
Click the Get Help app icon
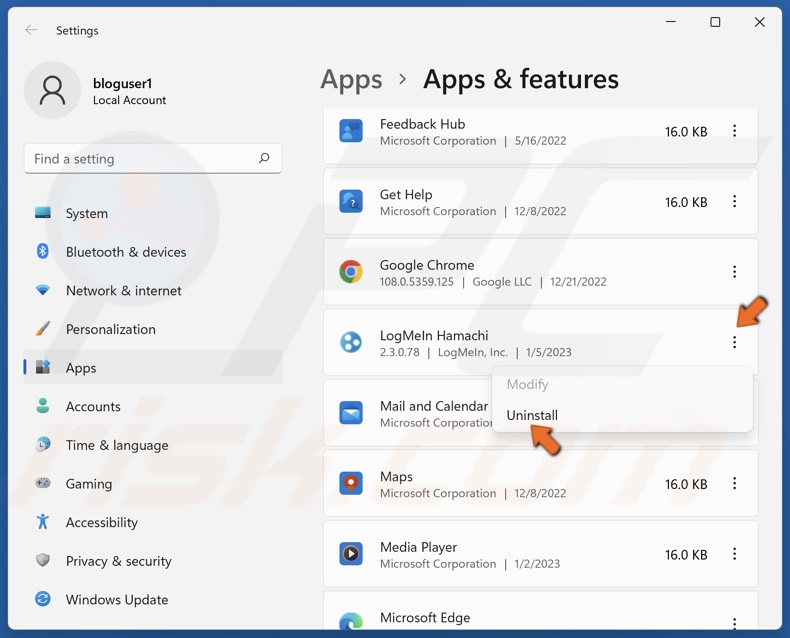[351, 202]
